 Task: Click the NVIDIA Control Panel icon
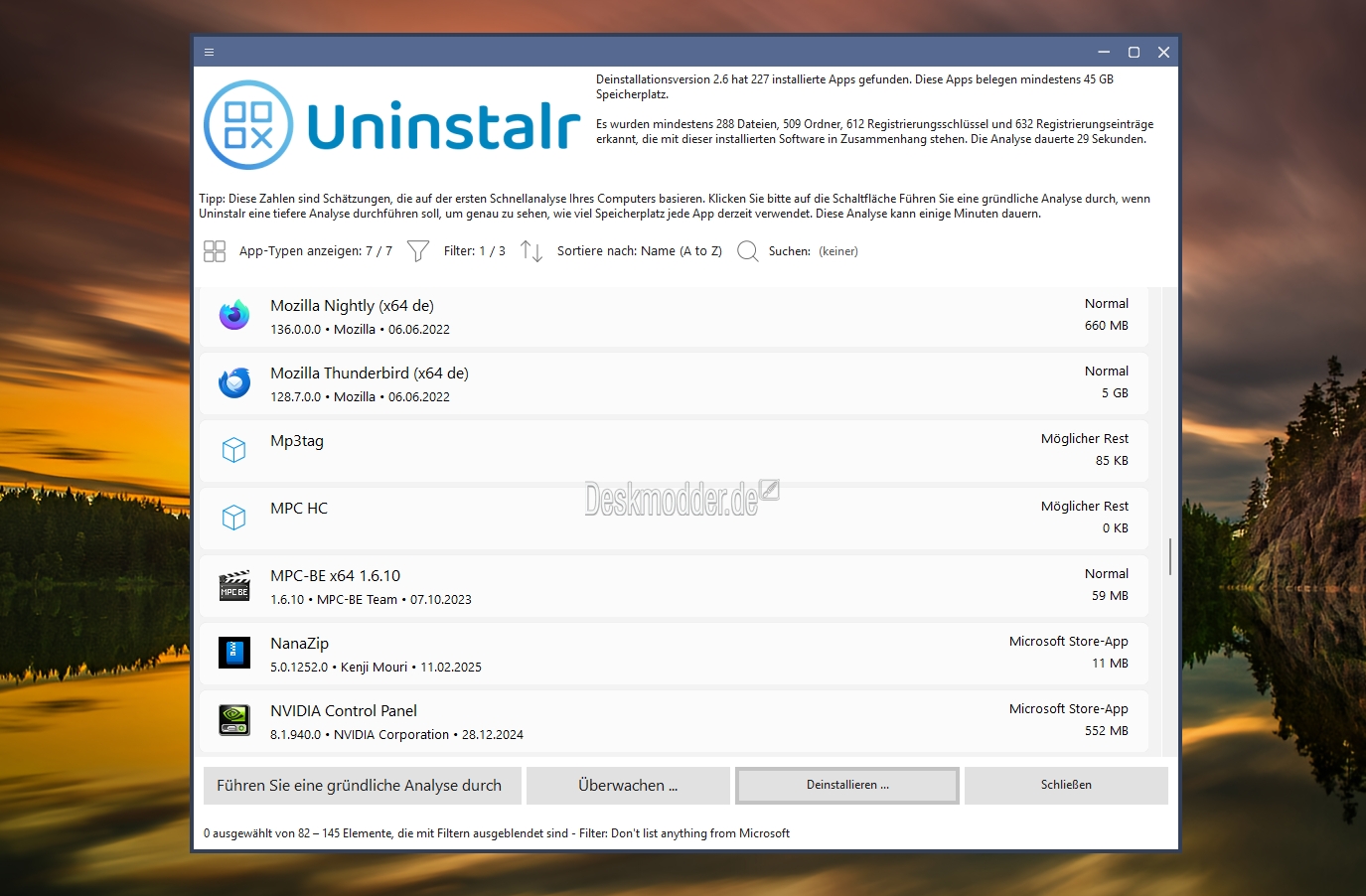point(234,720)
